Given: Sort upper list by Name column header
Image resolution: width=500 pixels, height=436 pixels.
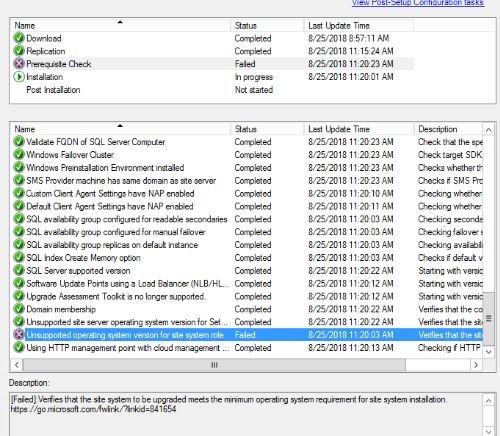Looking at the screenshot, I should click(121, 26).
